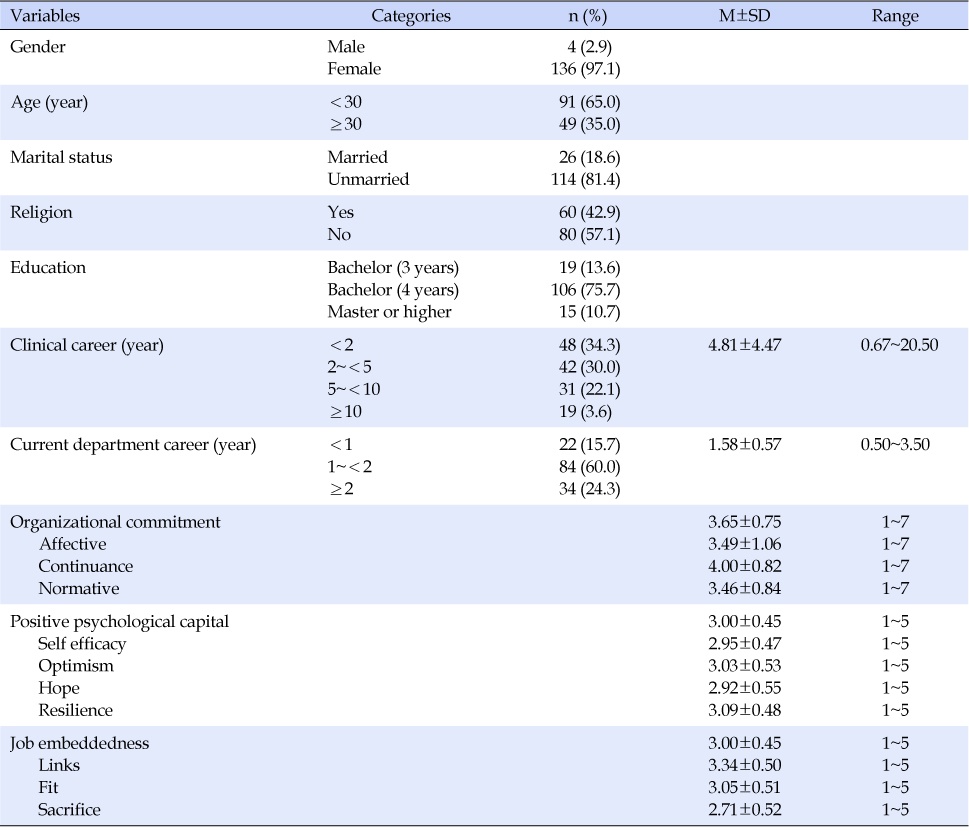The width and height of the screenshot is (969, 831).
Task: Click the M±SD column header
Action: [744, 16]
